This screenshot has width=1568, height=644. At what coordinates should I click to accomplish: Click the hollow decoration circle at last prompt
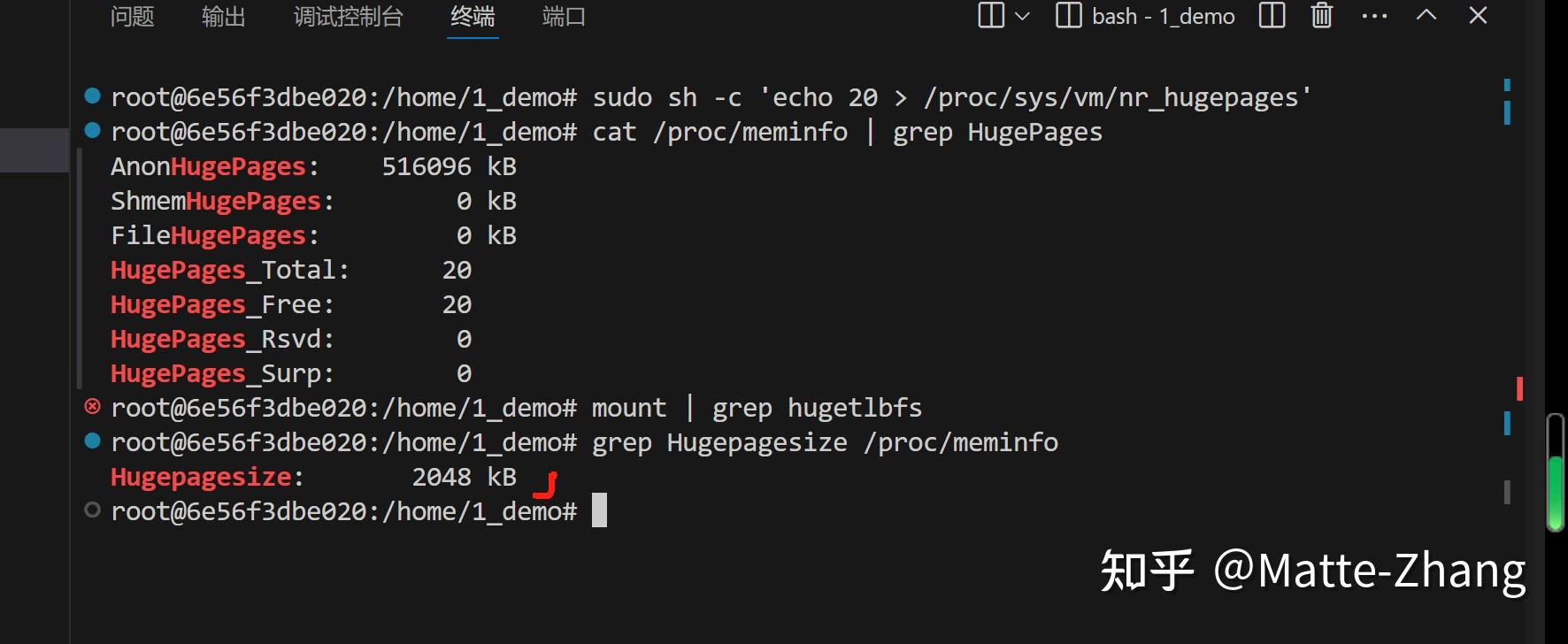(x=91, y=510)
